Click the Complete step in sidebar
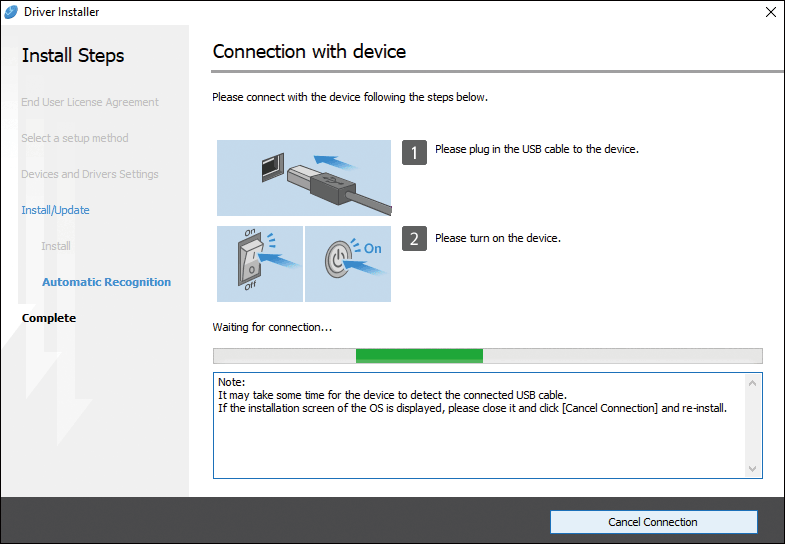Image resolution: width=785 pixels, height=544 pixels. point(49,318)
